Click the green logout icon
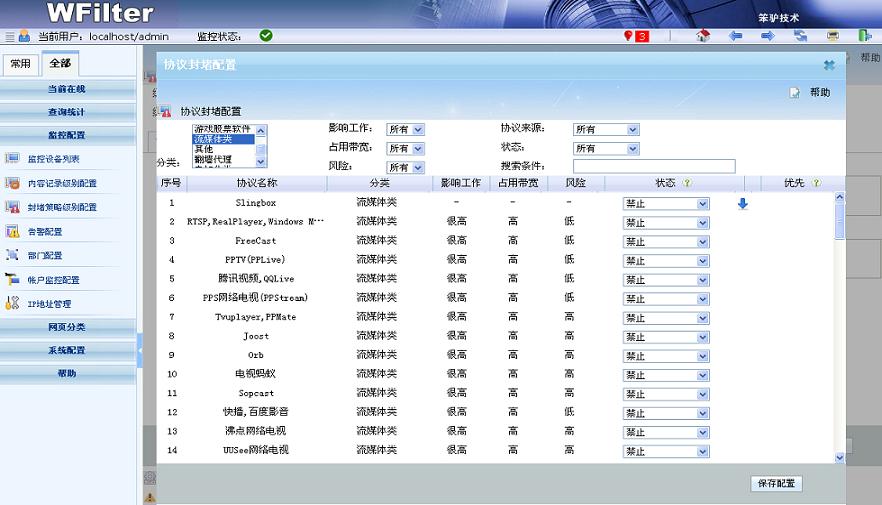Screen dimensions: 882x505 click(x=864, y=36)
